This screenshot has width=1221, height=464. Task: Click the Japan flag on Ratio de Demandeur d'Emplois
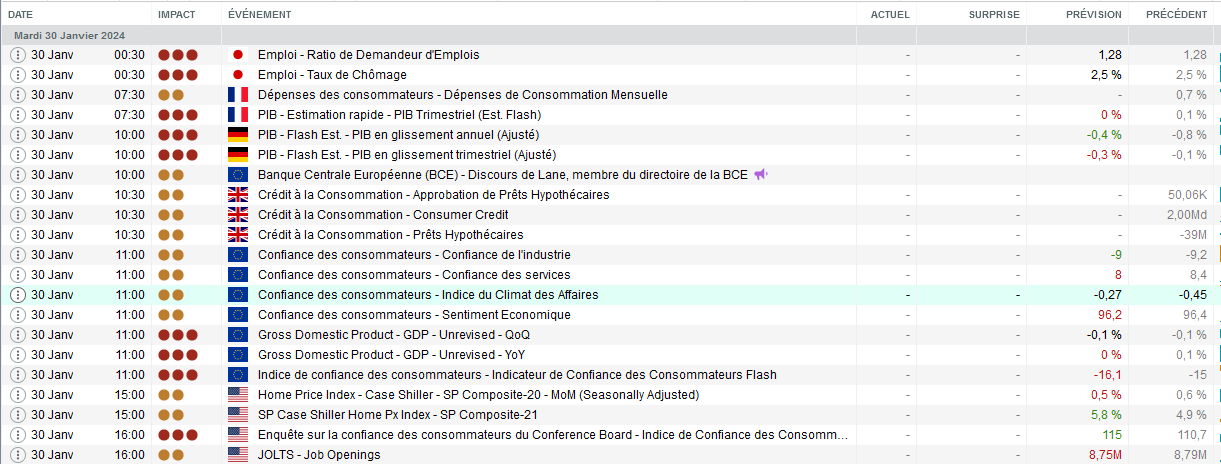coord(238,55)
